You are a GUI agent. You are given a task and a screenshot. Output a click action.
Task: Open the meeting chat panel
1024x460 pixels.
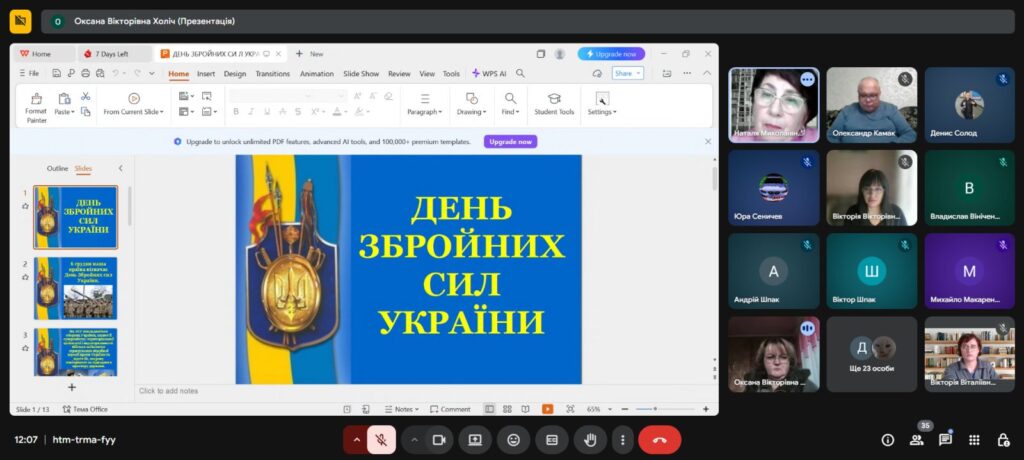945,439
